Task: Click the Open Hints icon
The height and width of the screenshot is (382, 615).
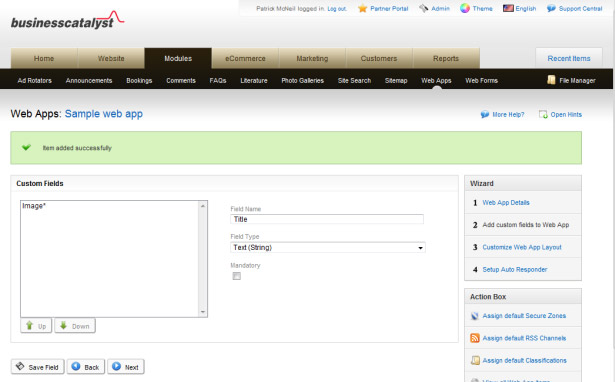Action: pos(543,114)
